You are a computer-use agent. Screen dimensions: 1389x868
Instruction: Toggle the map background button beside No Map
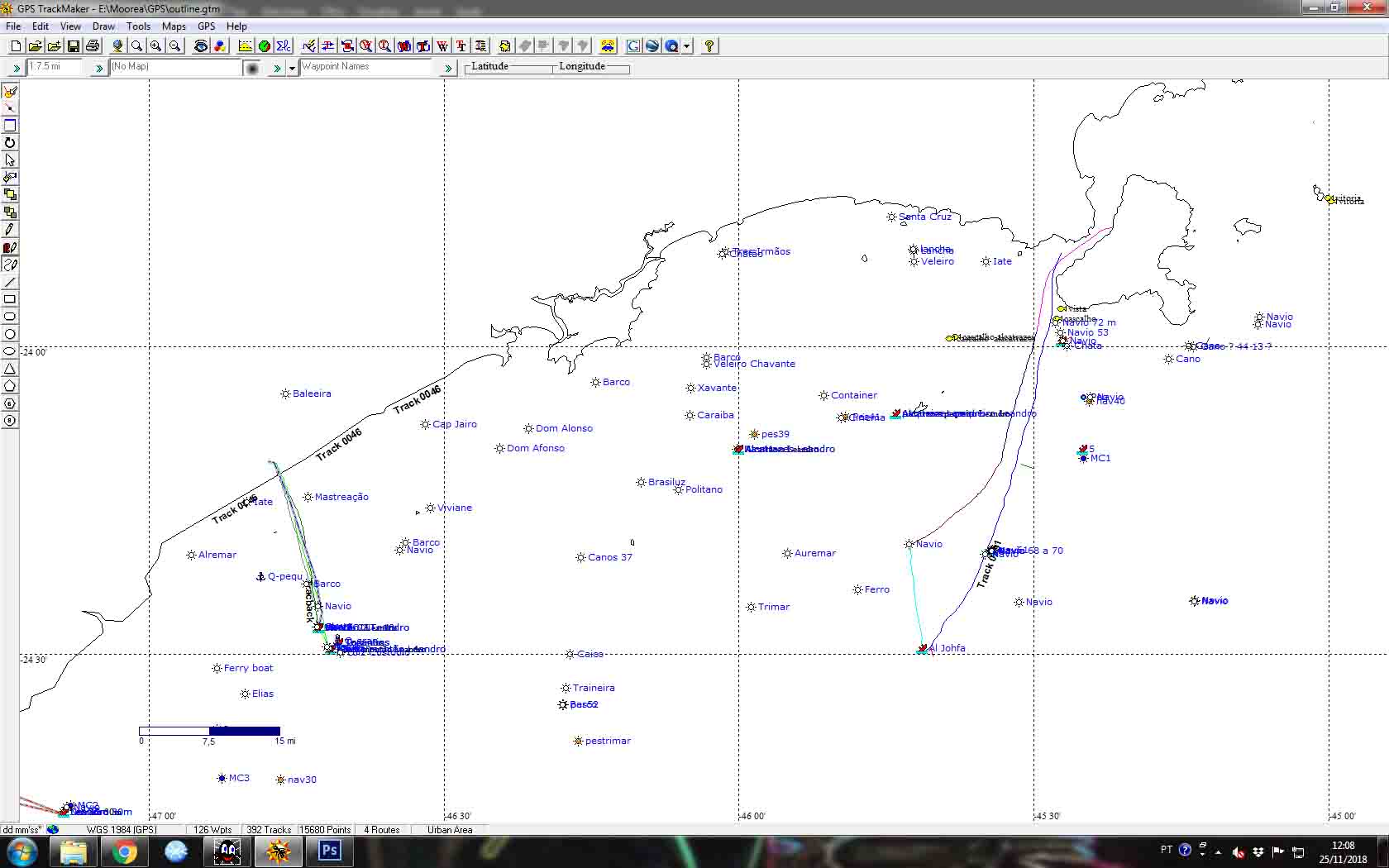pos(252,68)
